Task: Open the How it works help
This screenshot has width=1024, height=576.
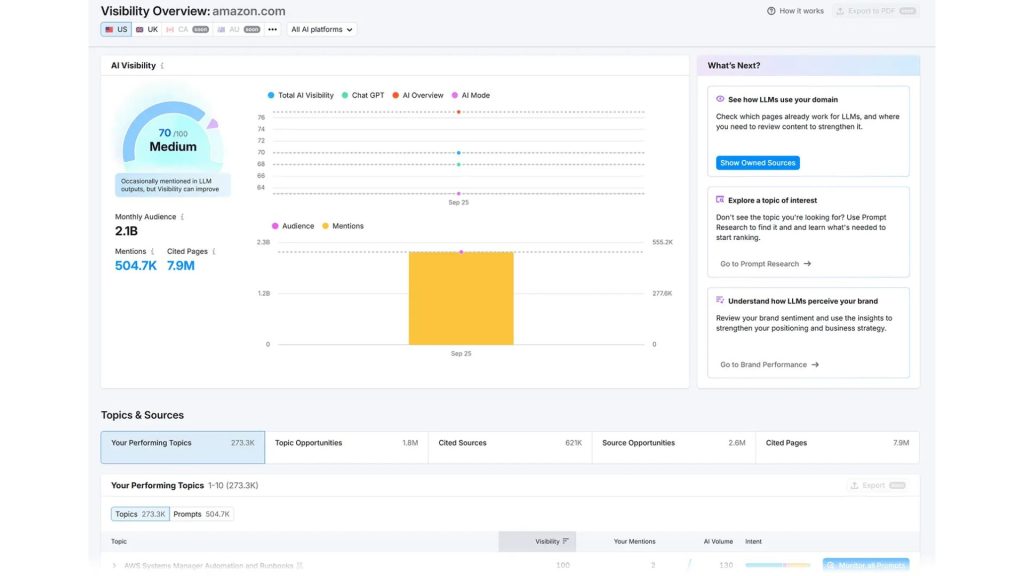Action: pos(795,11)
